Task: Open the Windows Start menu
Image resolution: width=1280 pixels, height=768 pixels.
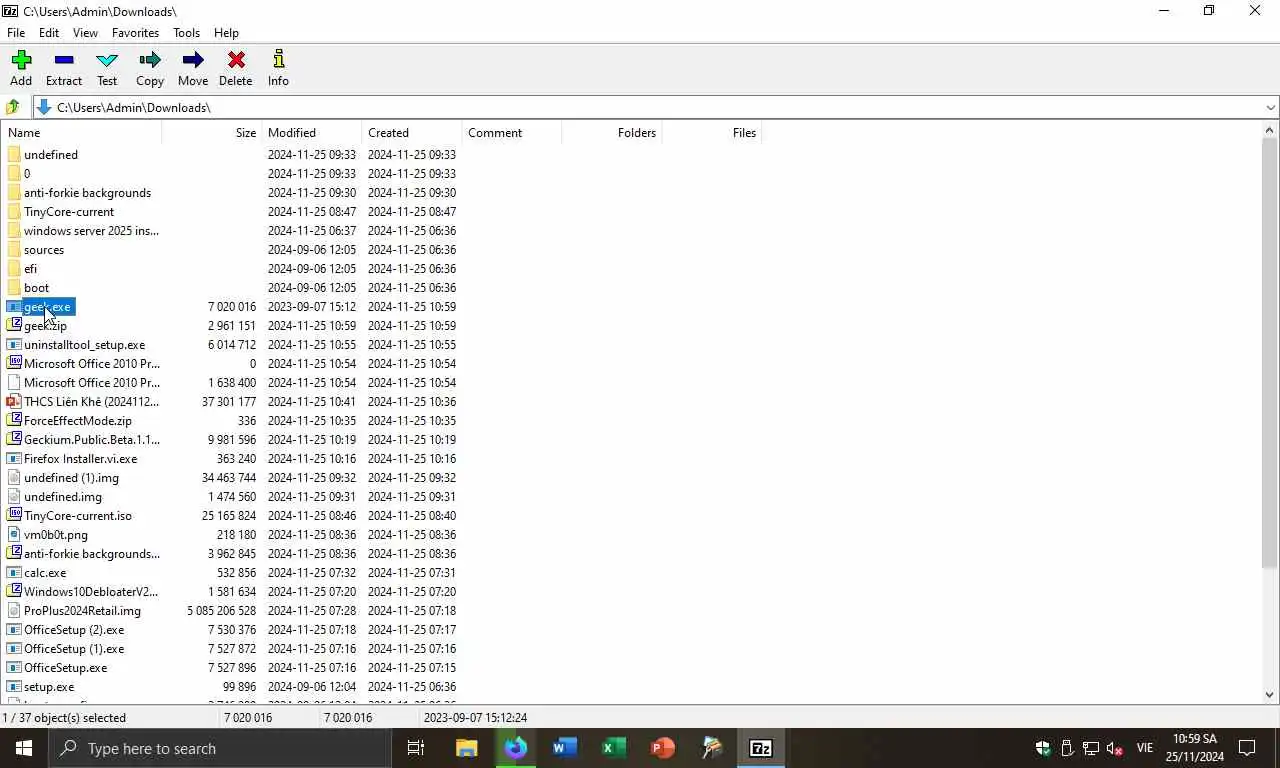Action: (x=24, y=748)
